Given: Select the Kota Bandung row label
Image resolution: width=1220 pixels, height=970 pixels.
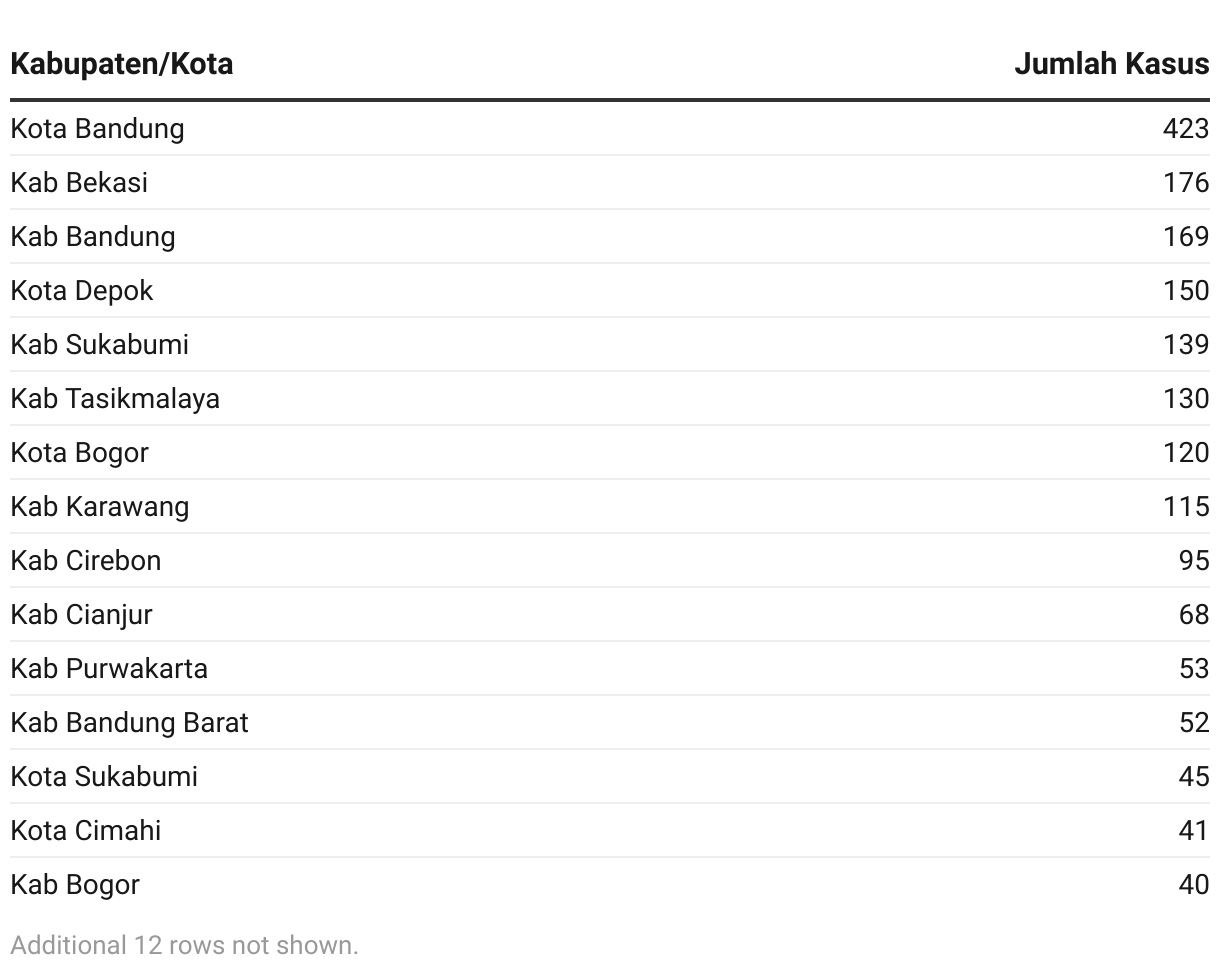Looking at the screenshot, I should point(98,129).
